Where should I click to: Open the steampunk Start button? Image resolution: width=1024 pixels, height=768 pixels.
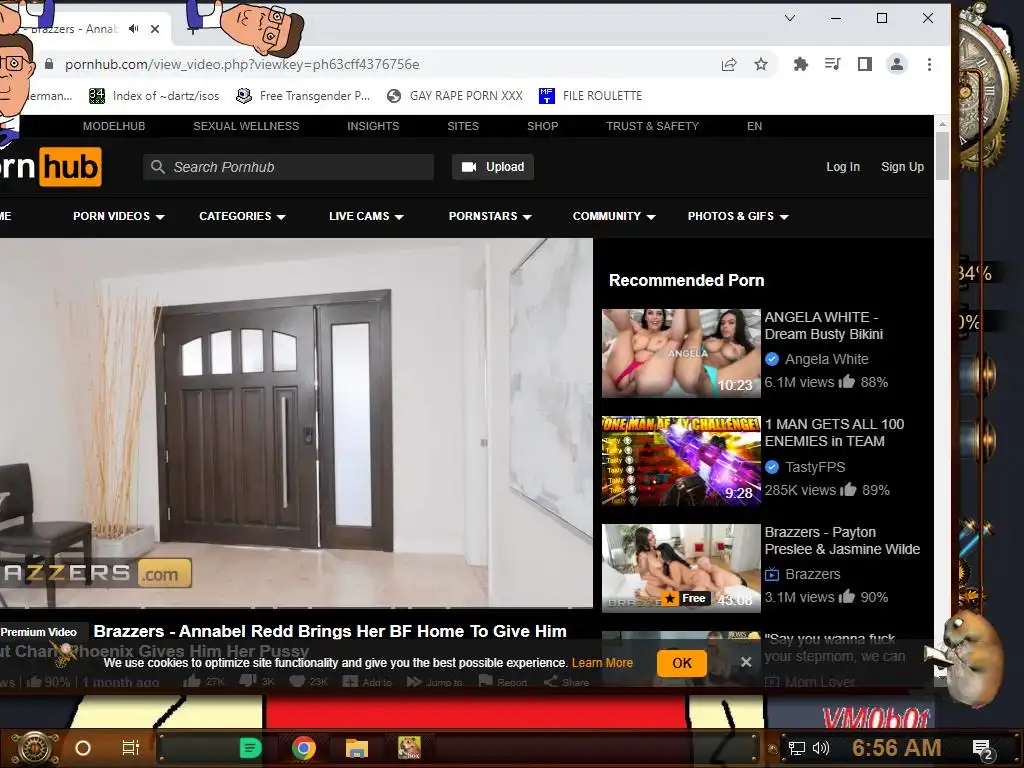pos(36,748)
